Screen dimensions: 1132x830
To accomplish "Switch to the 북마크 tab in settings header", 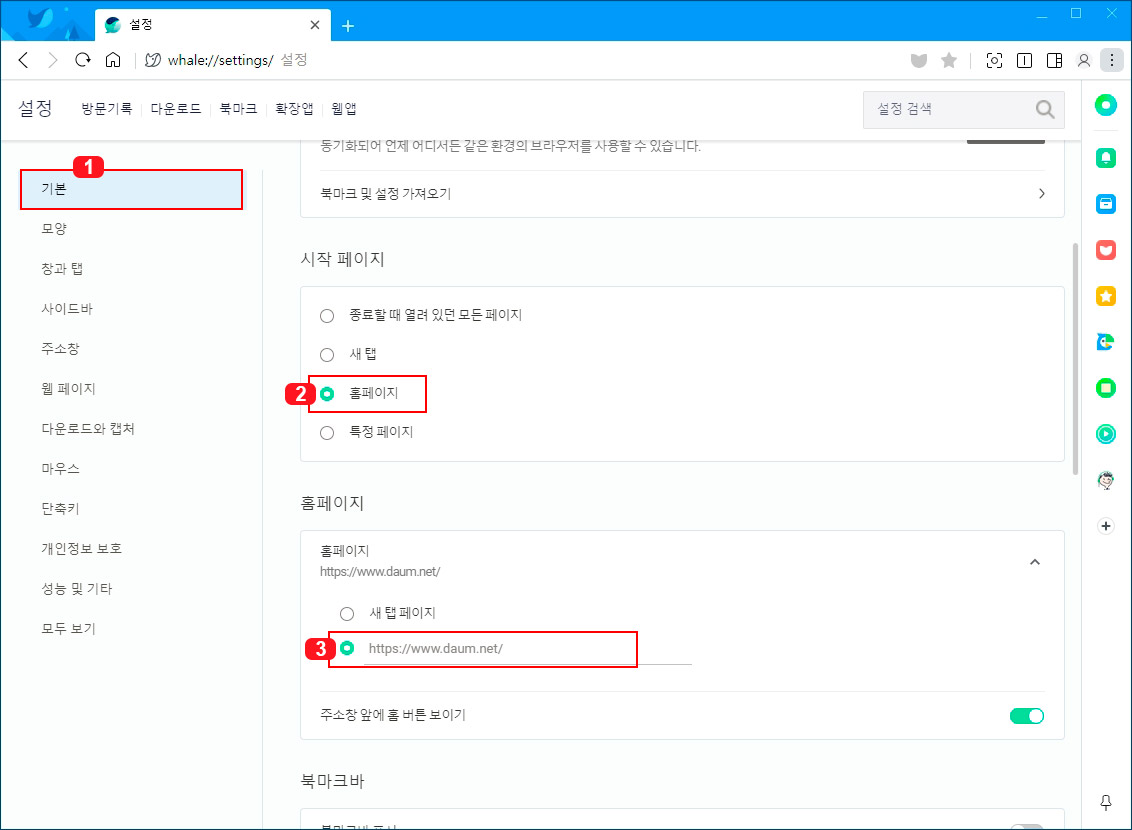I will tap(237, 108).
